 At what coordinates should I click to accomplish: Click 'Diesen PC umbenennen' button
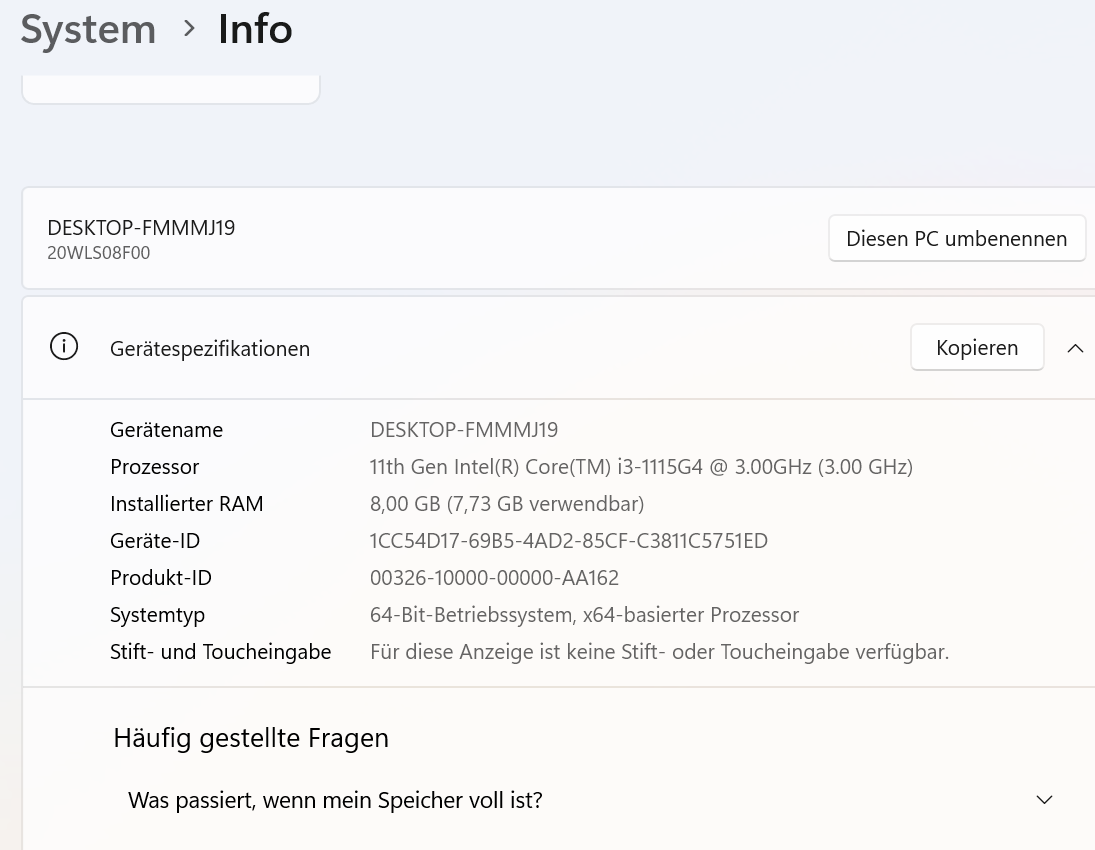click(957, 239)
